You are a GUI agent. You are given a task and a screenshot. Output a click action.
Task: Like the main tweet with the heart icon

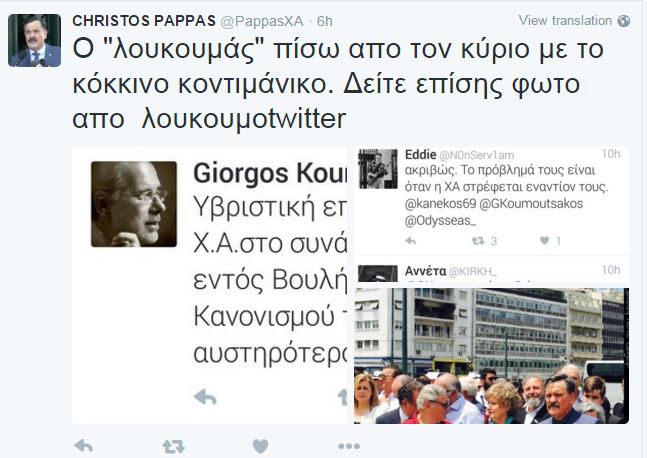[x=260, y=446]
